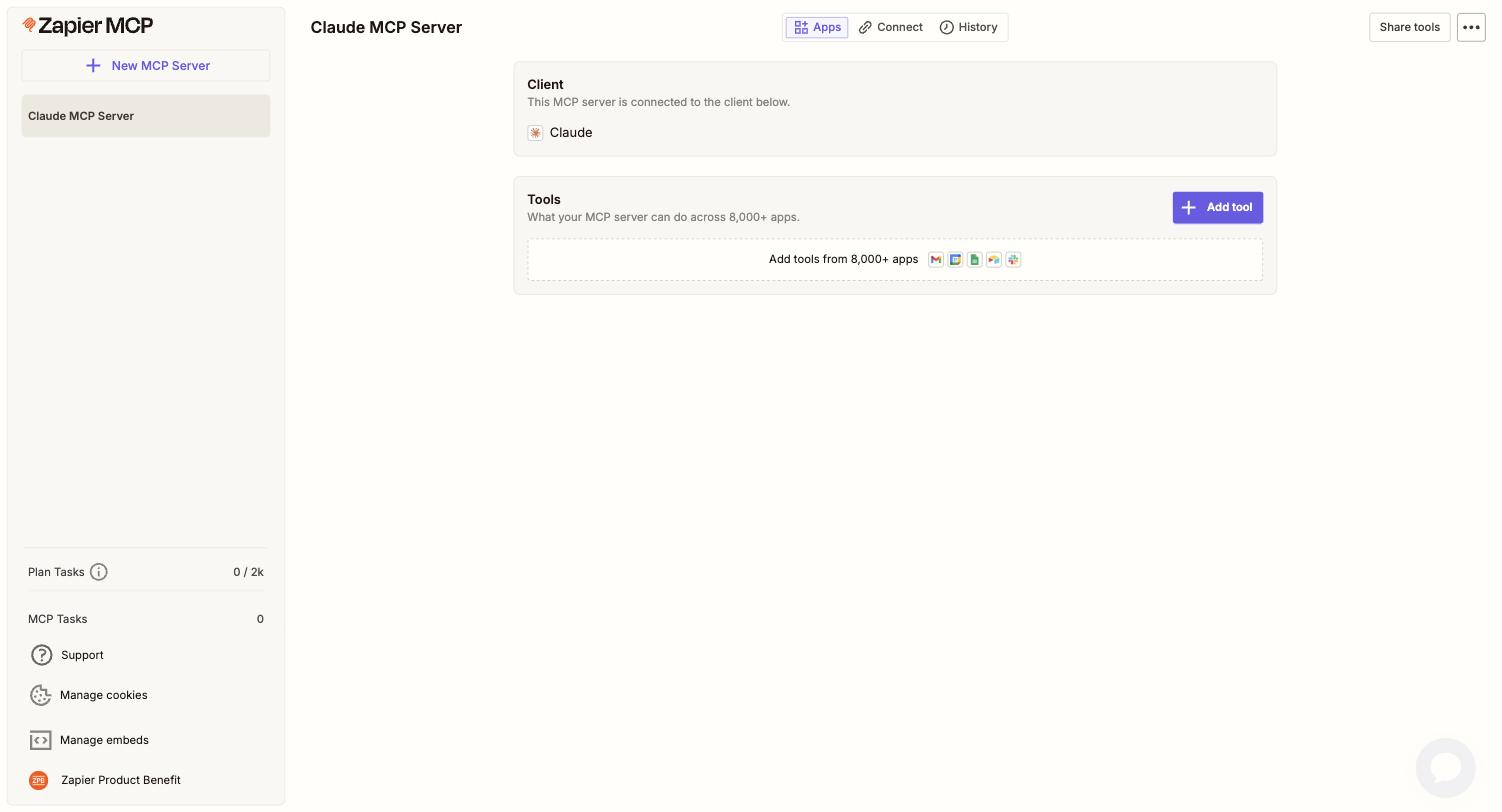The width and height of the screenshot is (1502, 812).
Task: Click the History clock icon
Action: [946, 27]
